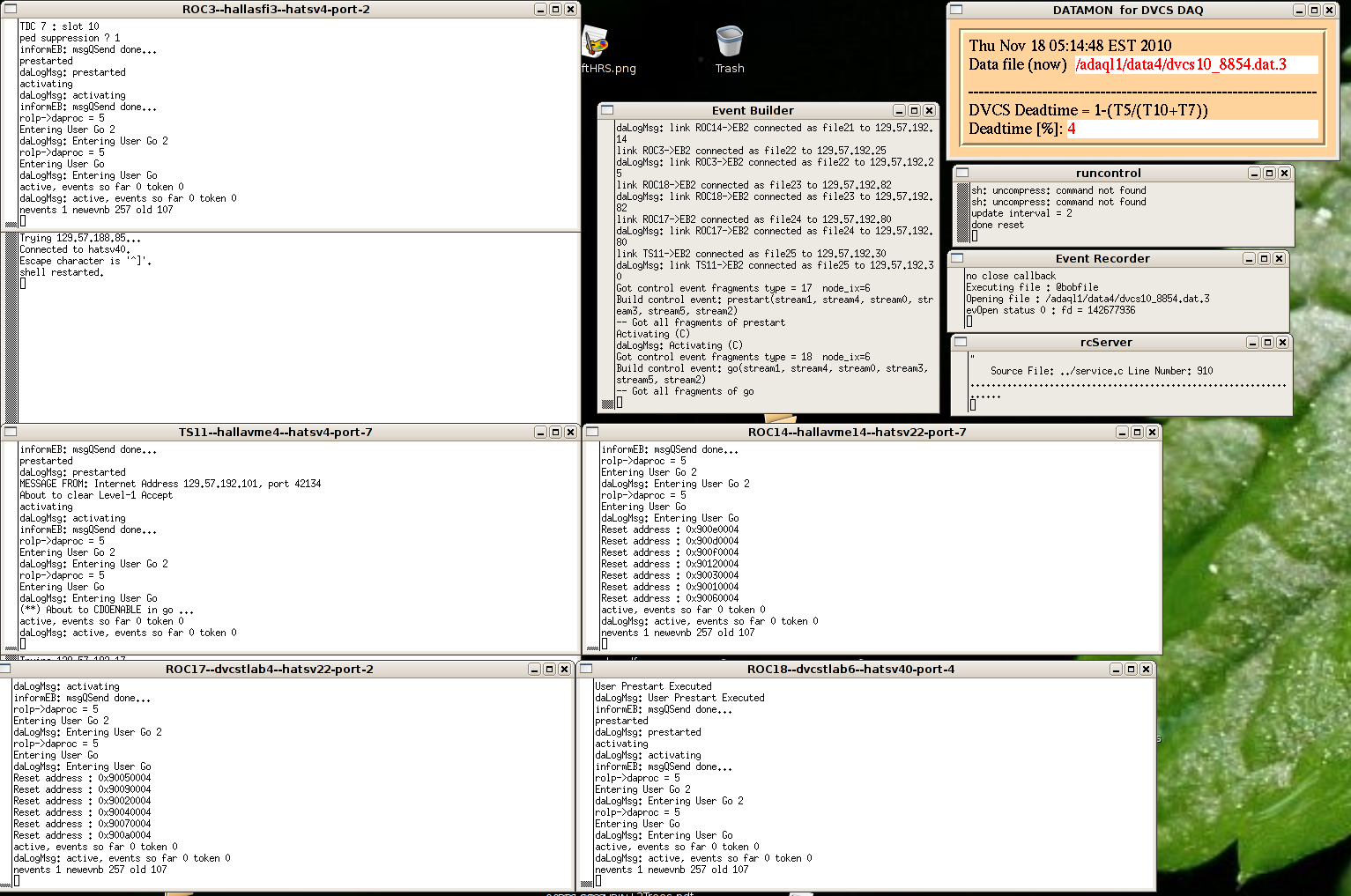Click 'TDC 7 : slot 10' in ROC3 terminal
Screen dimensions: 1351x896
[x=59, y=26]
